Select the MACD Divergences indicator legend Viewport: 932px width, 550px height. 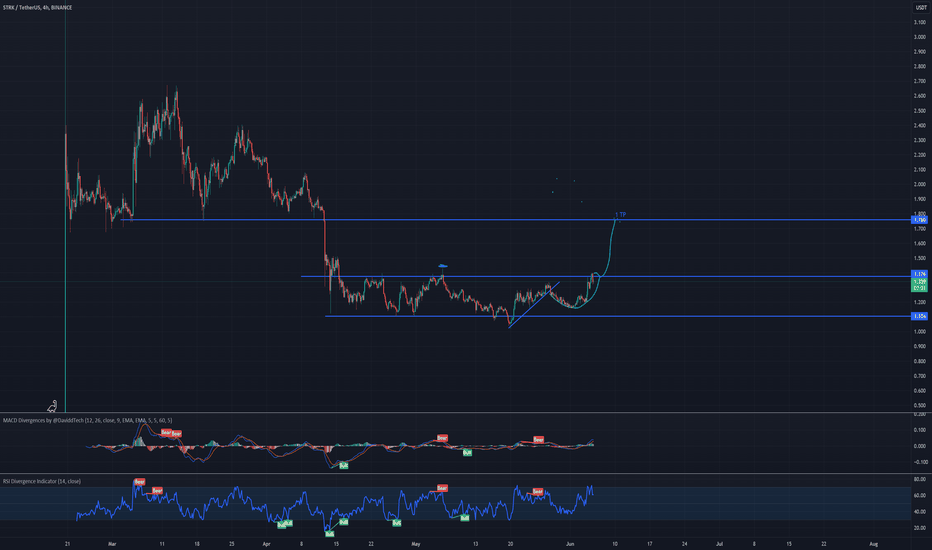click(87, 420)
